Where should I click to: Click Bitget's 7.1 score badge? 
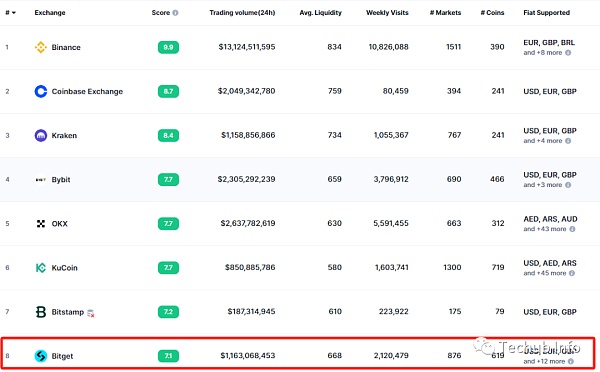click(x=168, y=356)
